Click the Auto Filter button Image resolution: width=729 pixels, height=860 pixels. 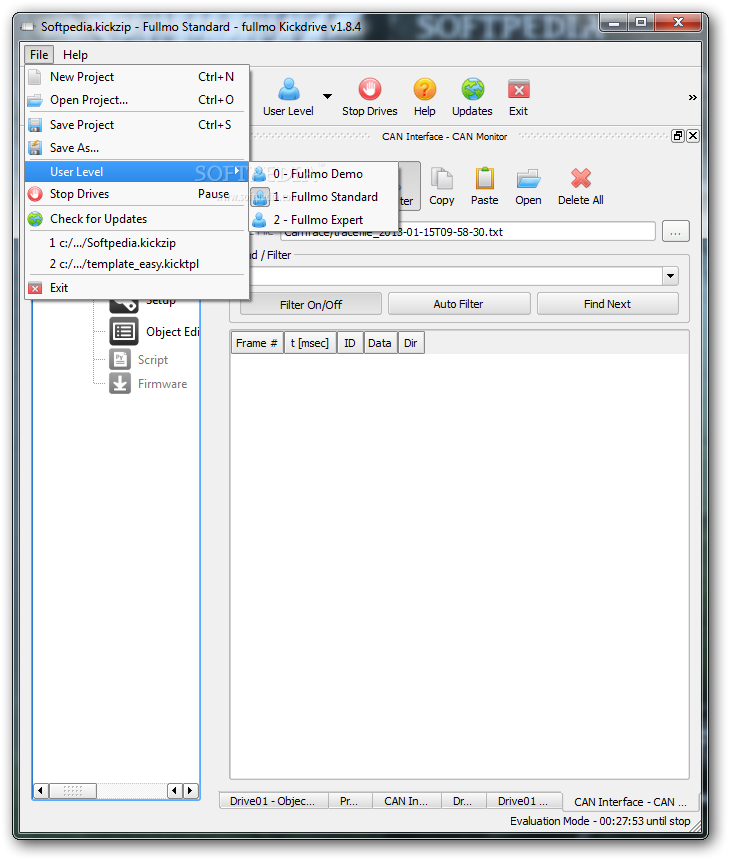click(x=459, y=304)
